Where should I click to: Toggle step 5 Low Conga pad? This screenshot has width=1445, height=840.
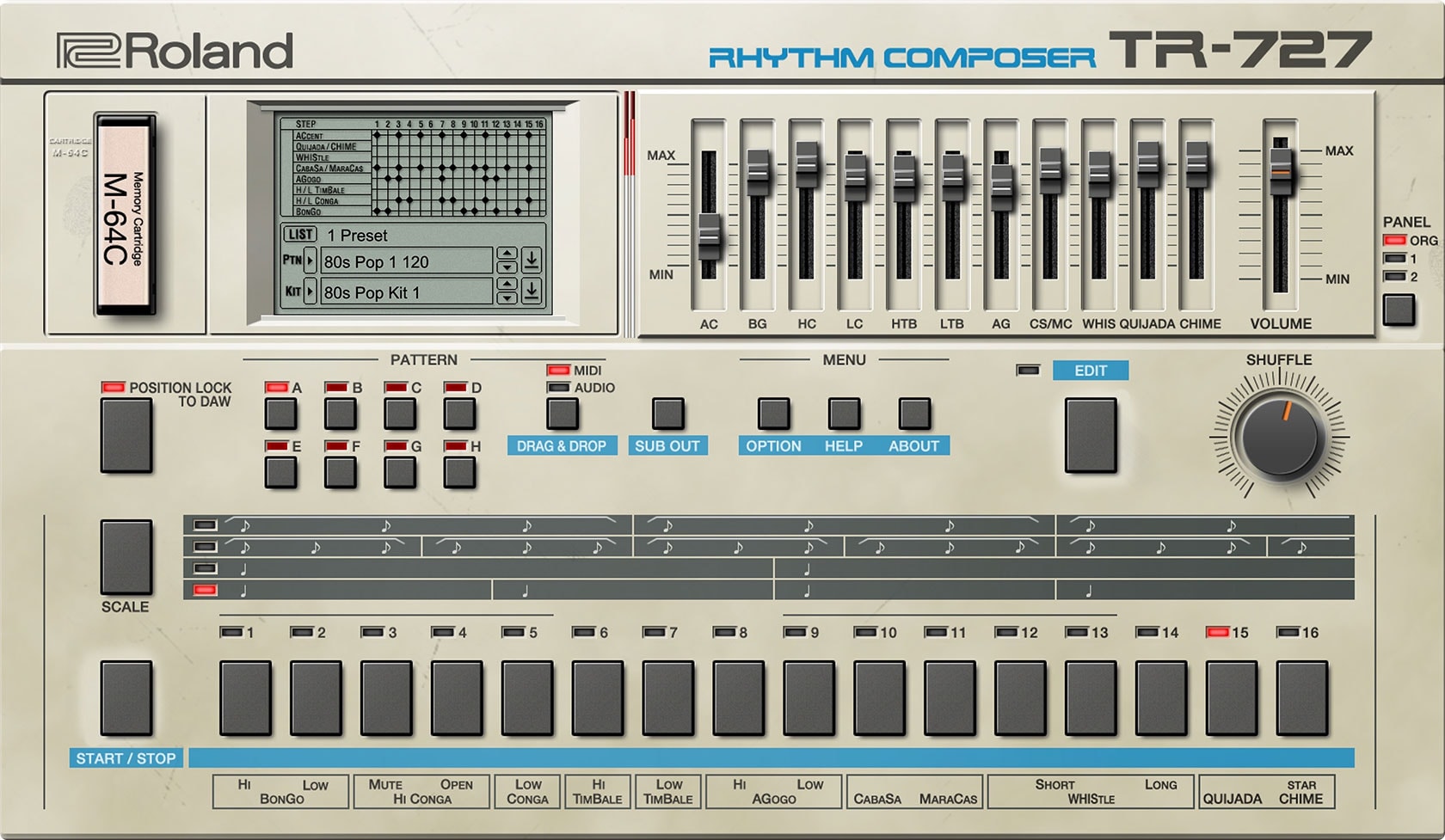click(527, 698)
